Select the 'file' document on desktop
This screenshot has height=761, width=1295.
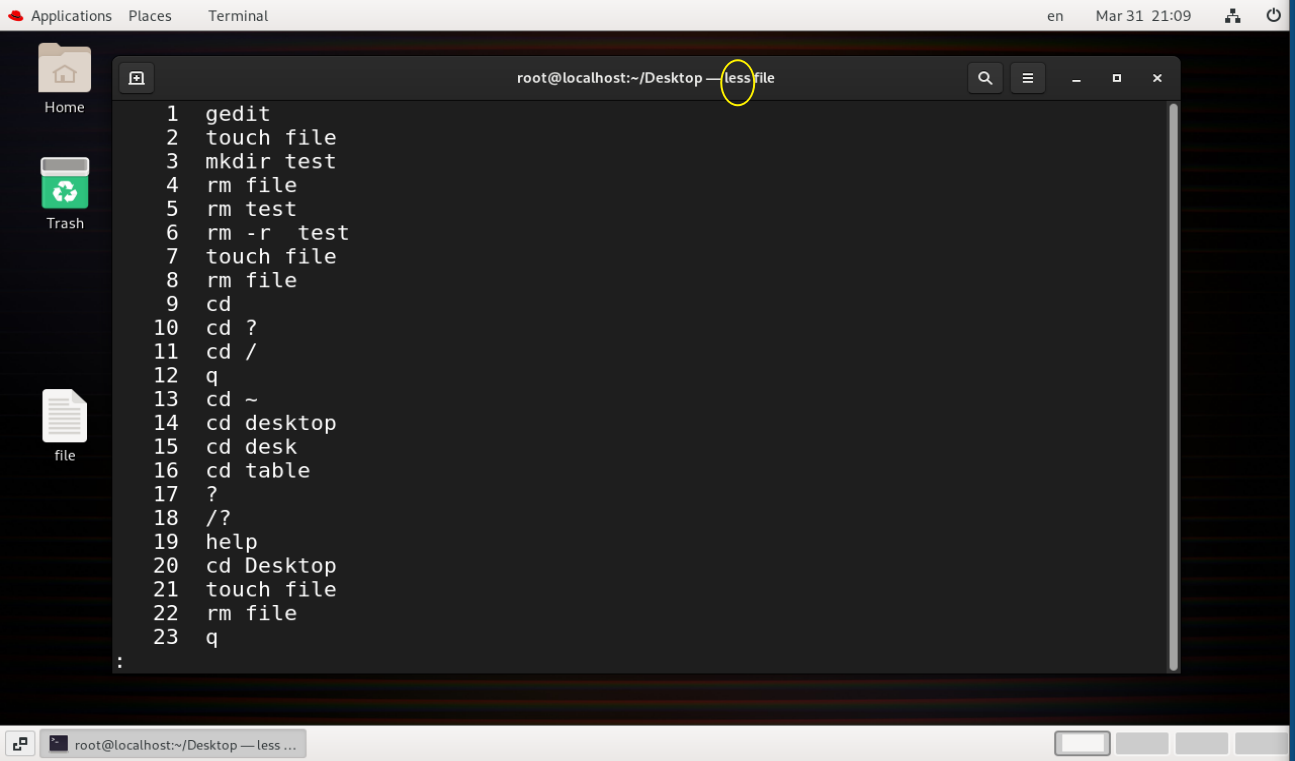coord(65,426)
